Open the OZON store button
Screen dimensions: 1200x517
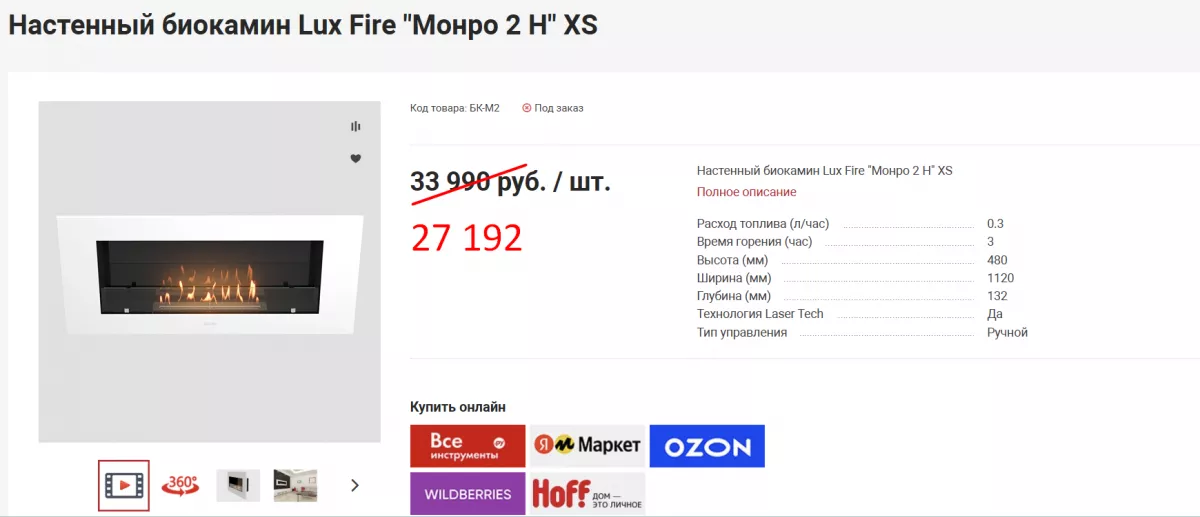[x=707, y=446]
